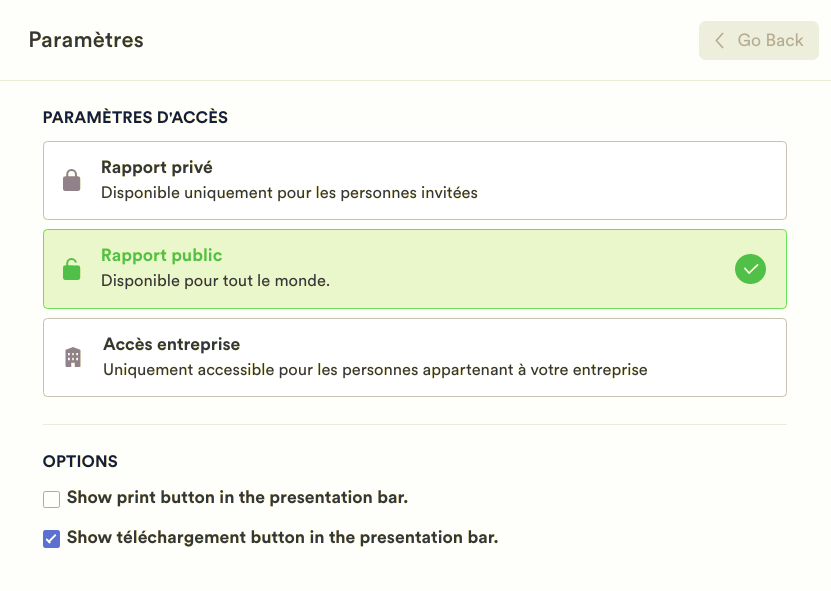Click the 'Show print button in the presentation bar' label
Image resolution: width=831 pixels, height=591 pixels.
point(237,498)
